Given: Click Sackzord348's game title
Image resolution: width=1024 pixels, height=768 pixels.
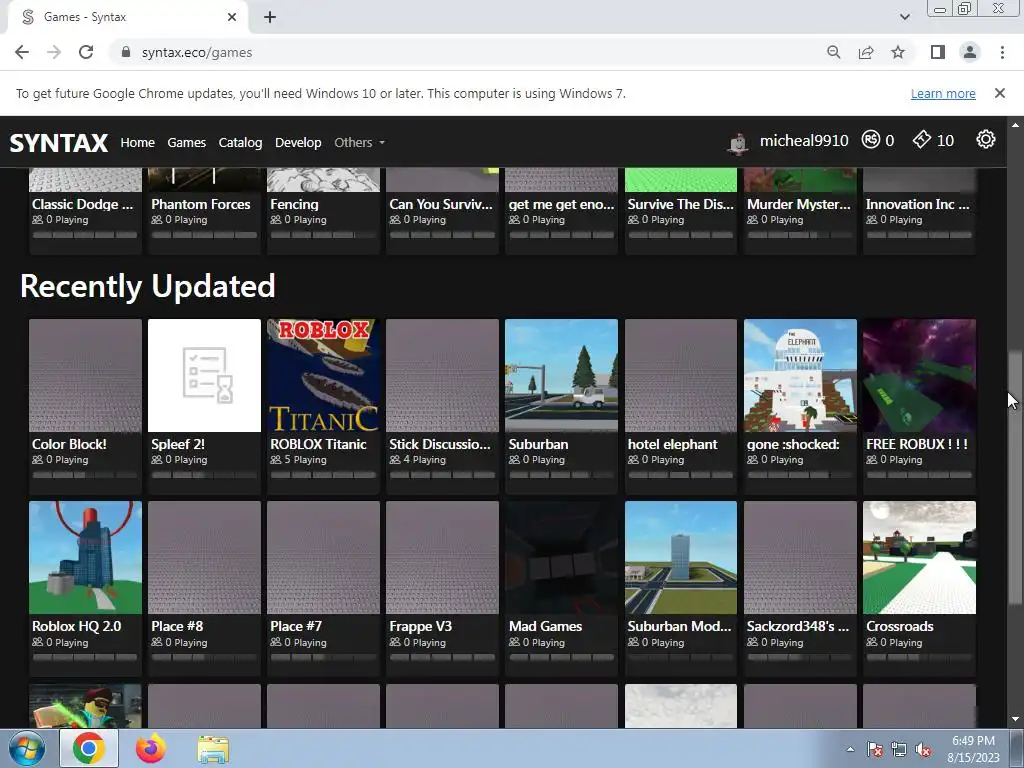Looking at the screenshot, I should [x=798, y=626].
